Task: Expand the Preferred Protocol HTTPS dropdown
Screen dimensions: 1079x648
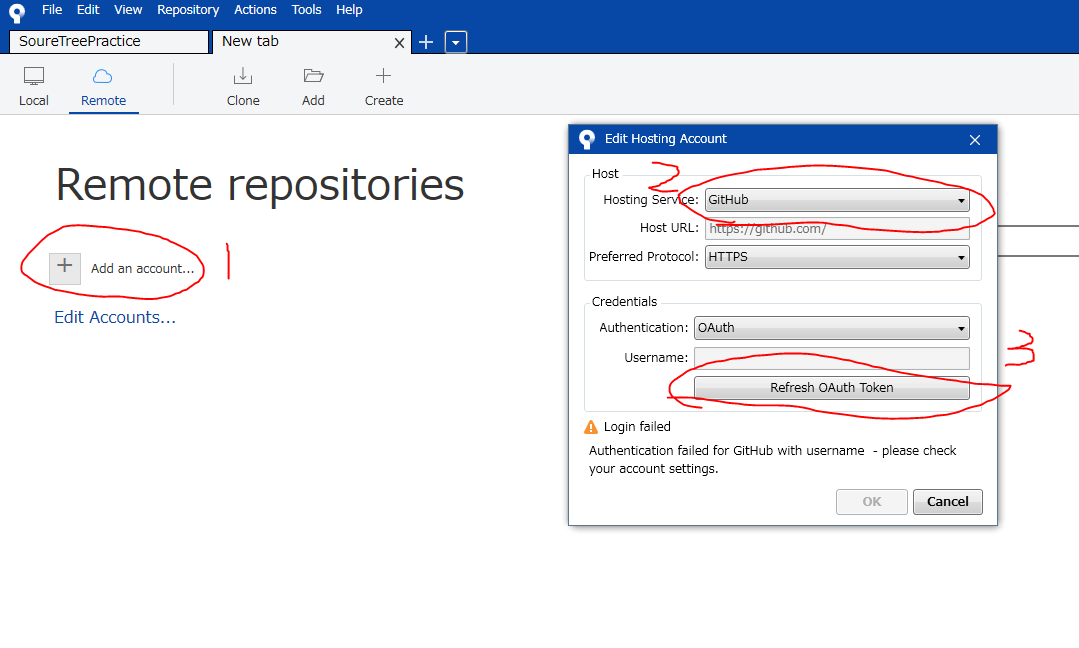Action: point(837,257)
